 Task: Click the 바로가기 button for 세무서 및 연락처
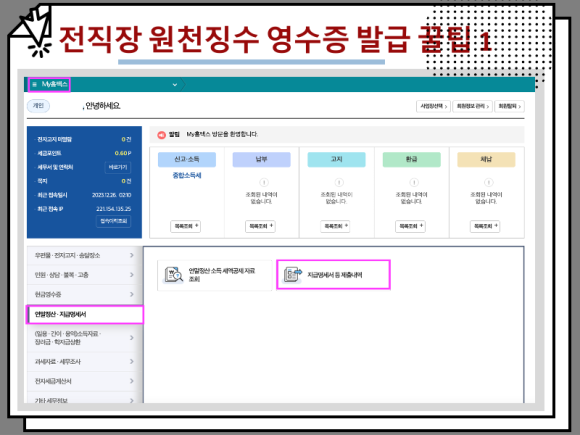coord(118,167)
